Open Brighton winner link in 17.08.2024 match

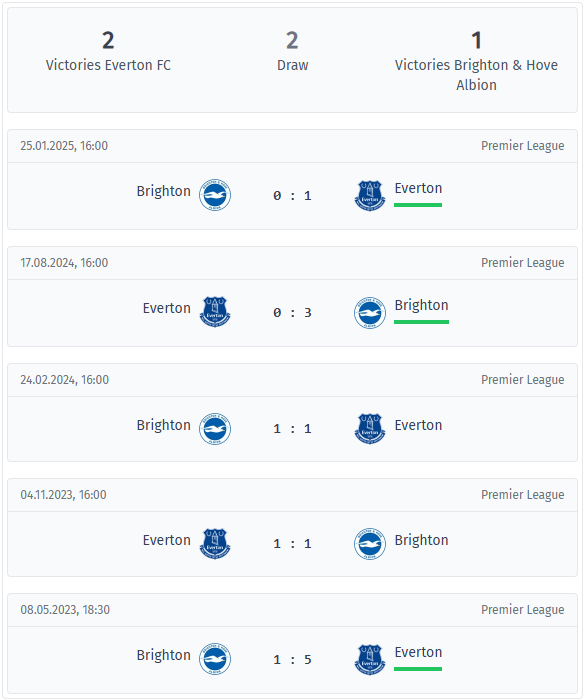(x=421, y=305)
